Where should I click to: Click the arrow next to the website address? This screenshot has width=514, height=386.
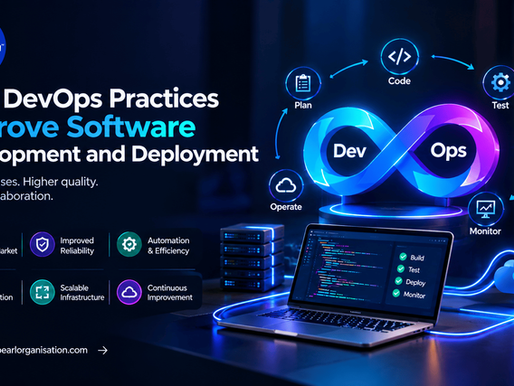click(x=103, y=350)
